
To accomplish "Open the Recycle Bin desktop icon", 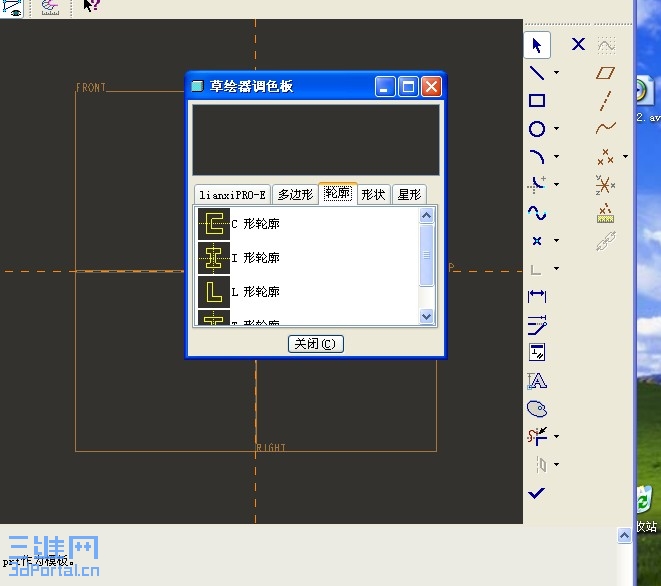I will point(646,509).
